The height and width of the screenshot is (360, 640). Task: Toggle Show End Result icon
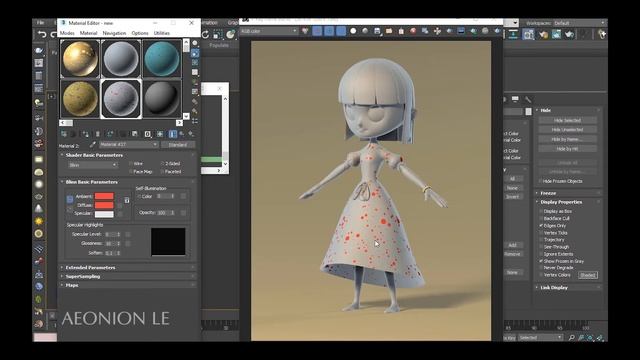pyautogui.click(x=173, y=134)
